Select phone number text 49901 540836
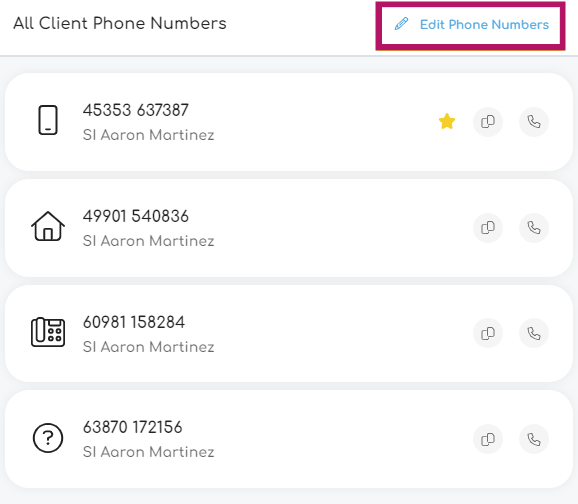Screen dimensions: 578x504 [136, 216]
